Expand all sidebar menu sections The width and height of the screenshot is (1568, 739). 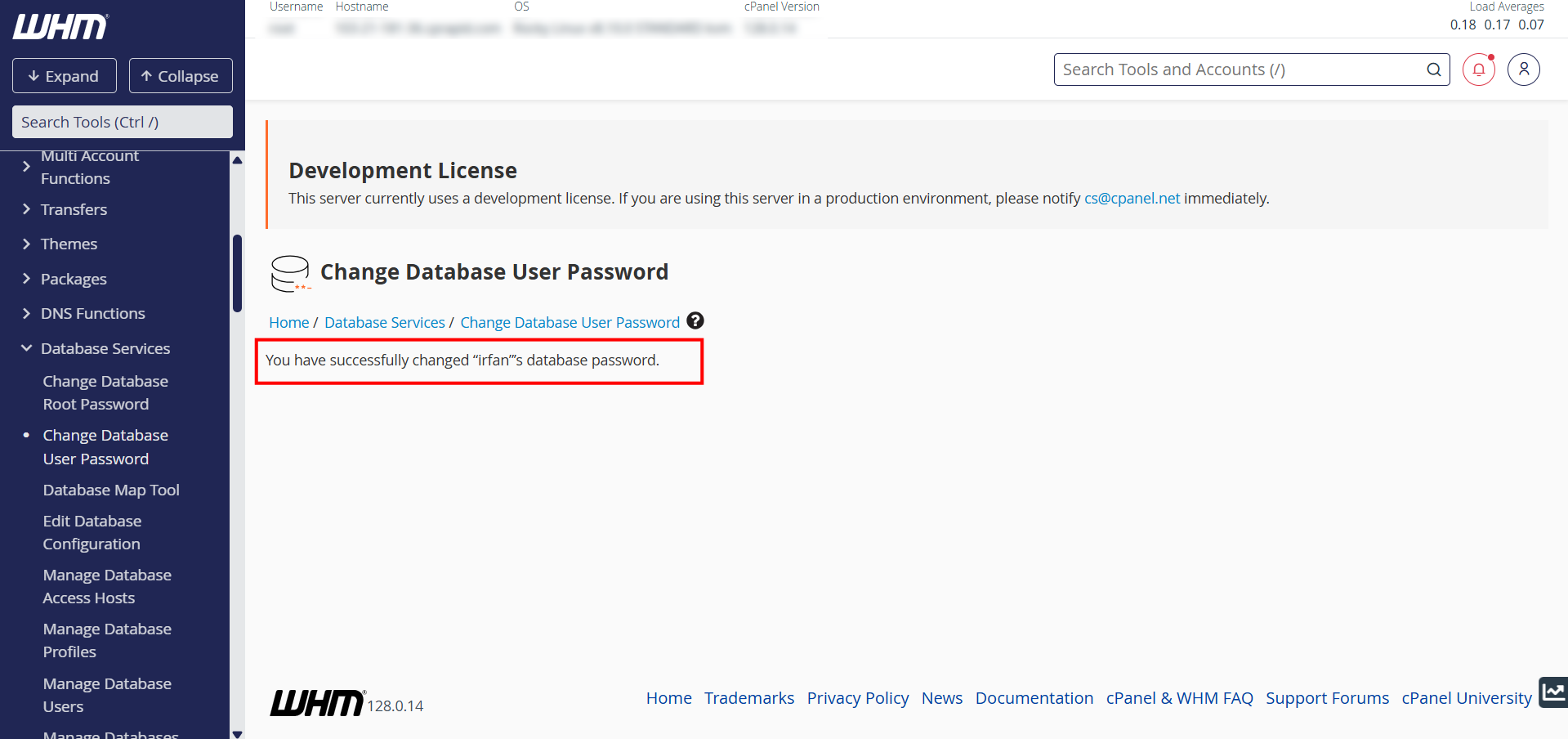65,76
